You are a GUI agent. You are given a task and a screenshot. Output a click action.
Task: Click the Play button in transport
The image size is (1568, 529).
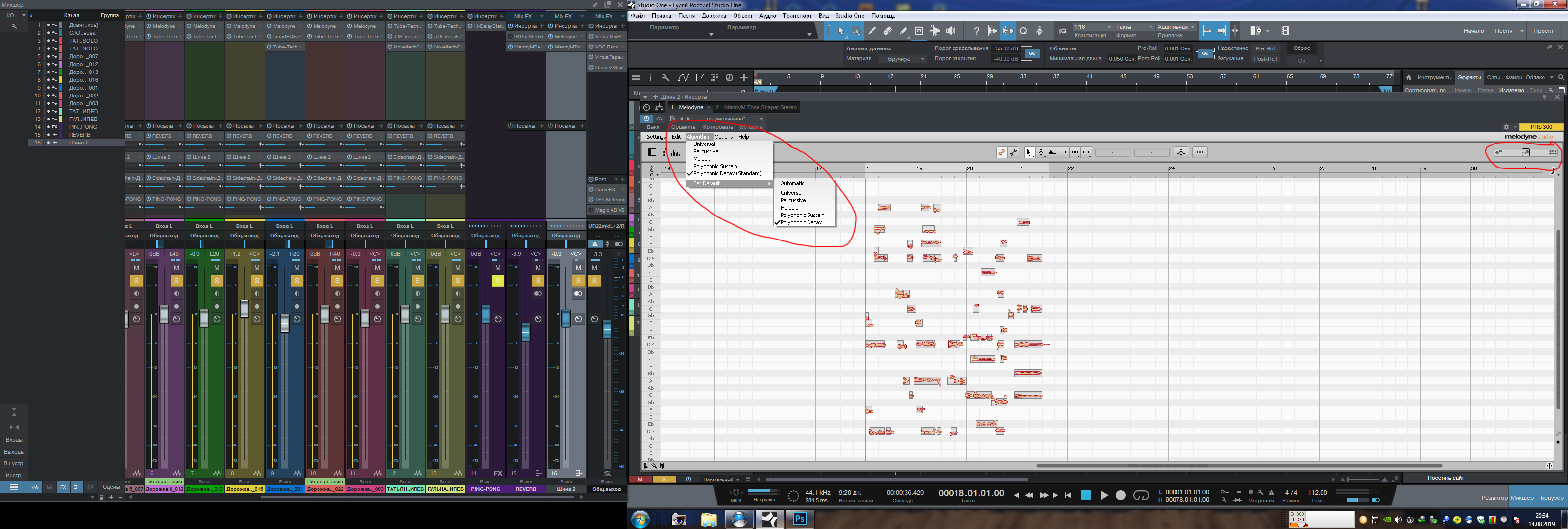(1103, 496)
